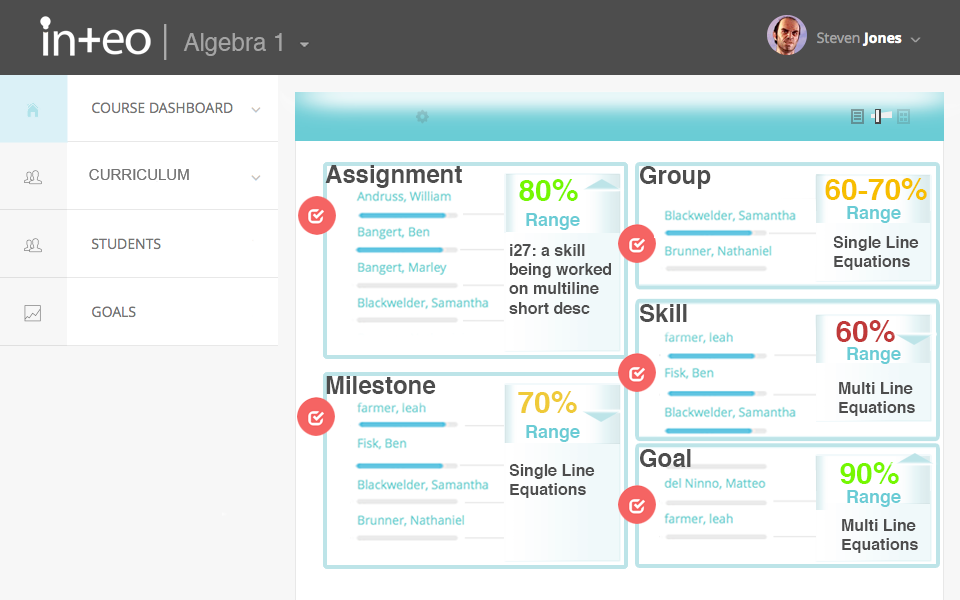Toggle red check badge on Assignment card
960x600 pixels.
(x=317, y=216)
